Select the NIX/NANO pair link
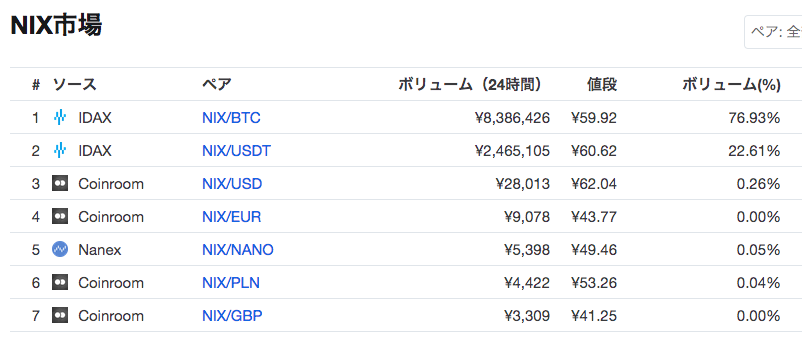The width and height of the screenshot is (802, 363). (238, 249)
